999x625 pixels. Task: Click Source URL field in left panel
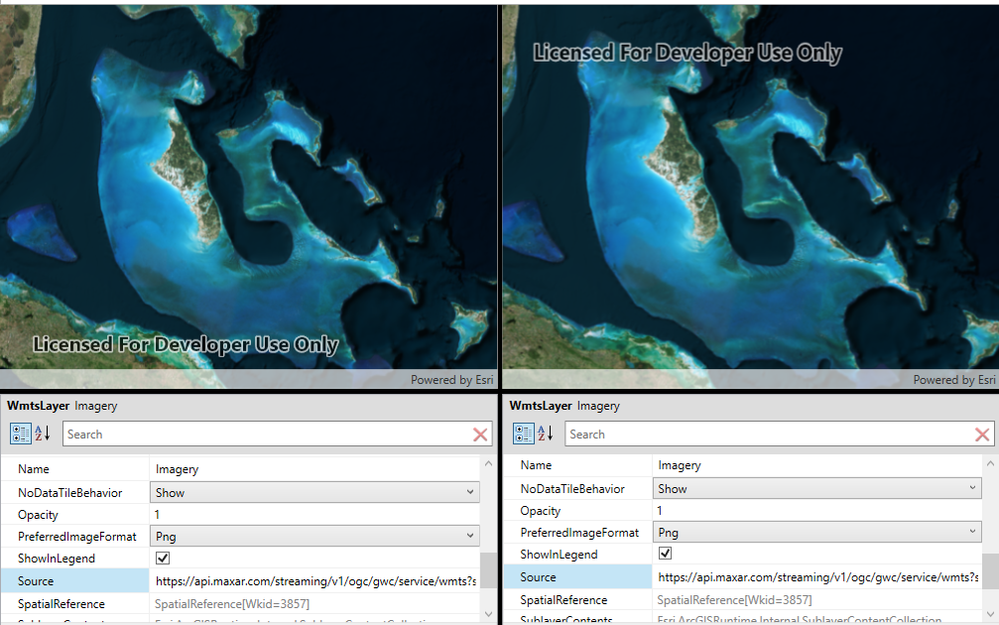(315, 581)
